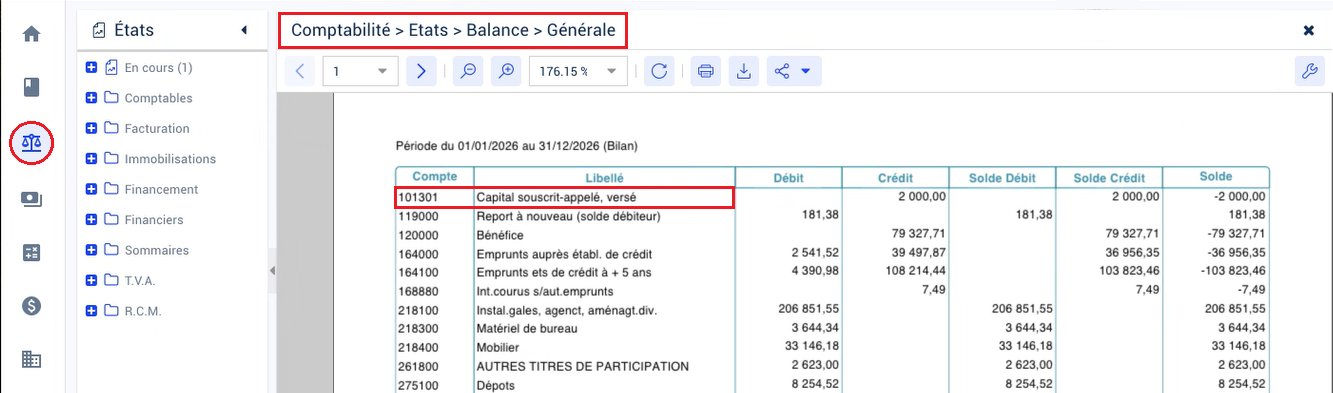
Task: Select the En cours (1) item
Action: click(x=158, y=68)
